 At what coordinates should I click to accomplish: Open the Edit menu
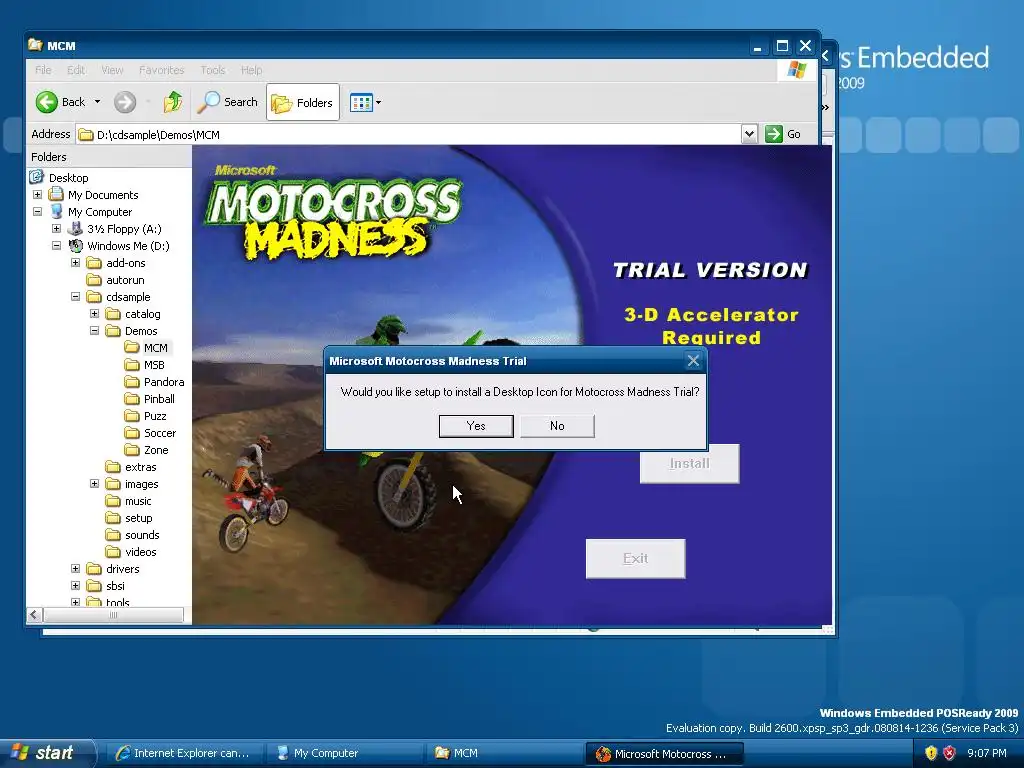pyautogui.click(x=76, y=70)
